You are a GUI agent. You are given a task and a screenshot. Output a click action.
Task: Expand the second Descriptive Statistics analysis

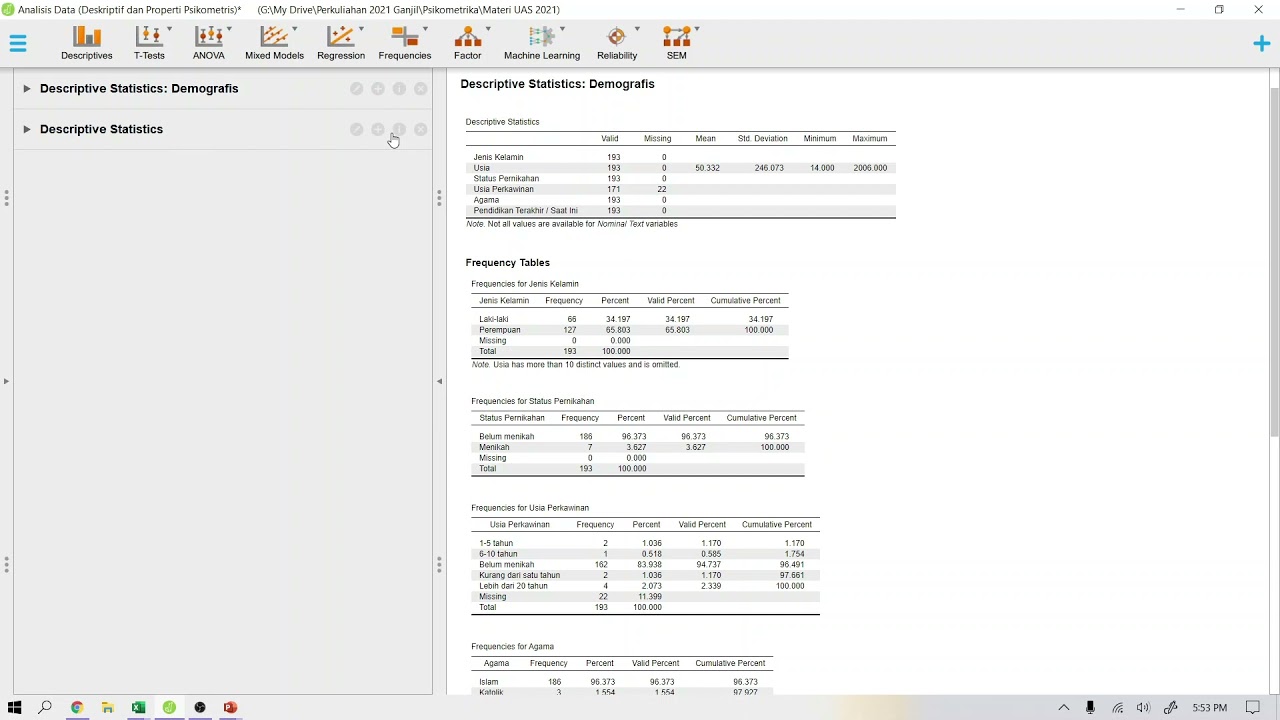(27, 129)
